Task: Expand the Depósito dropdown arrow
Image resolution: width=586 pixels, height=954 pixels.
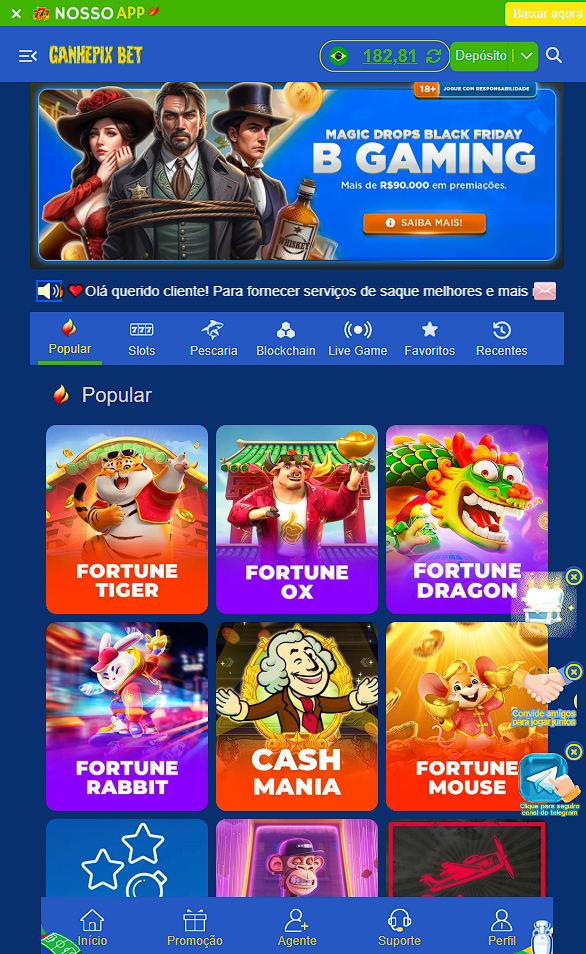Action: pyautogui.click(x=527, y=56)
